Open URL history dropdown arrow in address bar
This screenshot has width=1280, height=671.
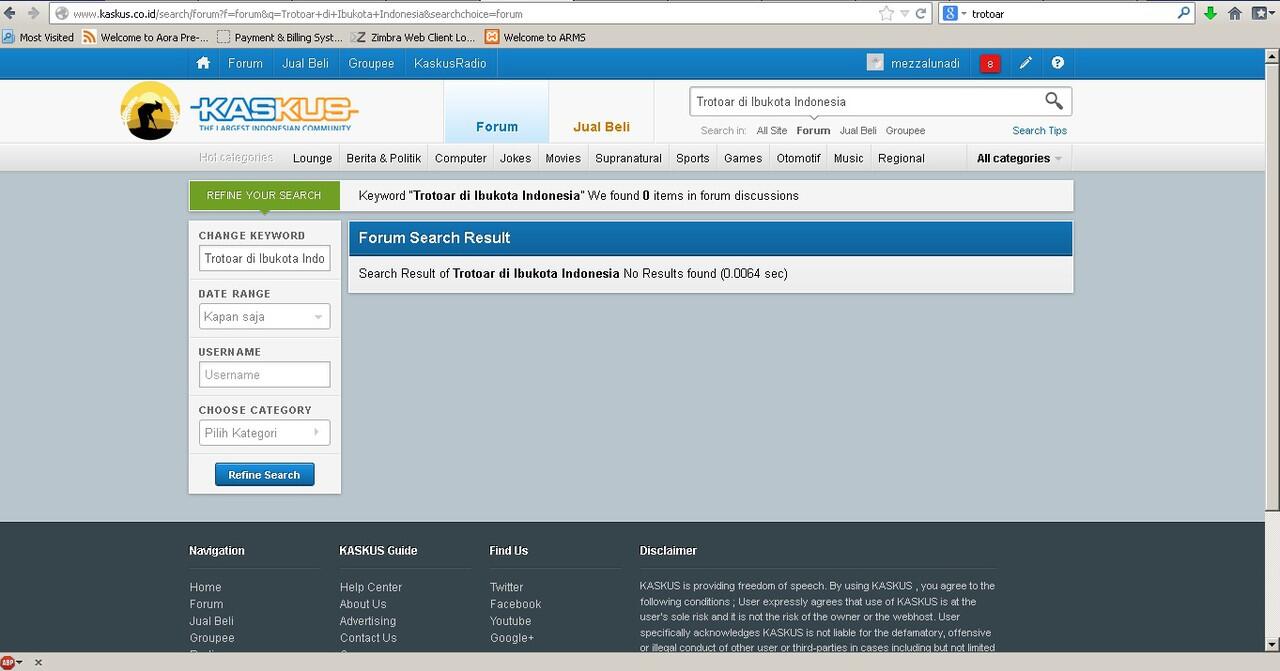[905, 13]
